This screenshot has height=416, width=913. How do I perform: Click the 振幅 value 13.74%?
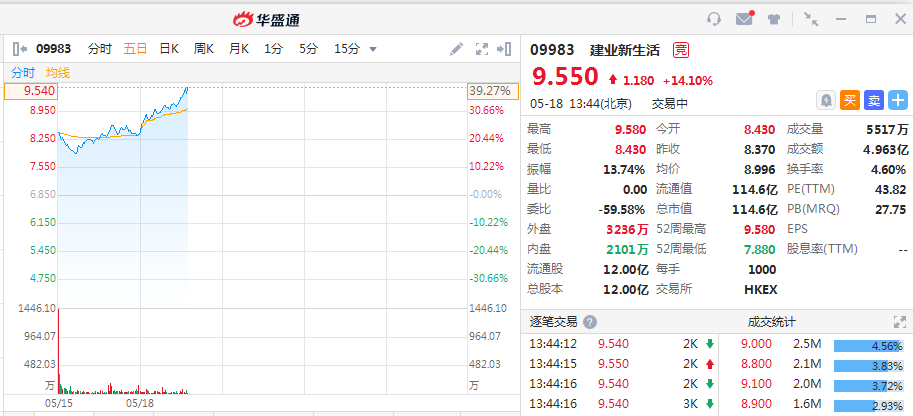pyautogui.click(x=624, y=170)
